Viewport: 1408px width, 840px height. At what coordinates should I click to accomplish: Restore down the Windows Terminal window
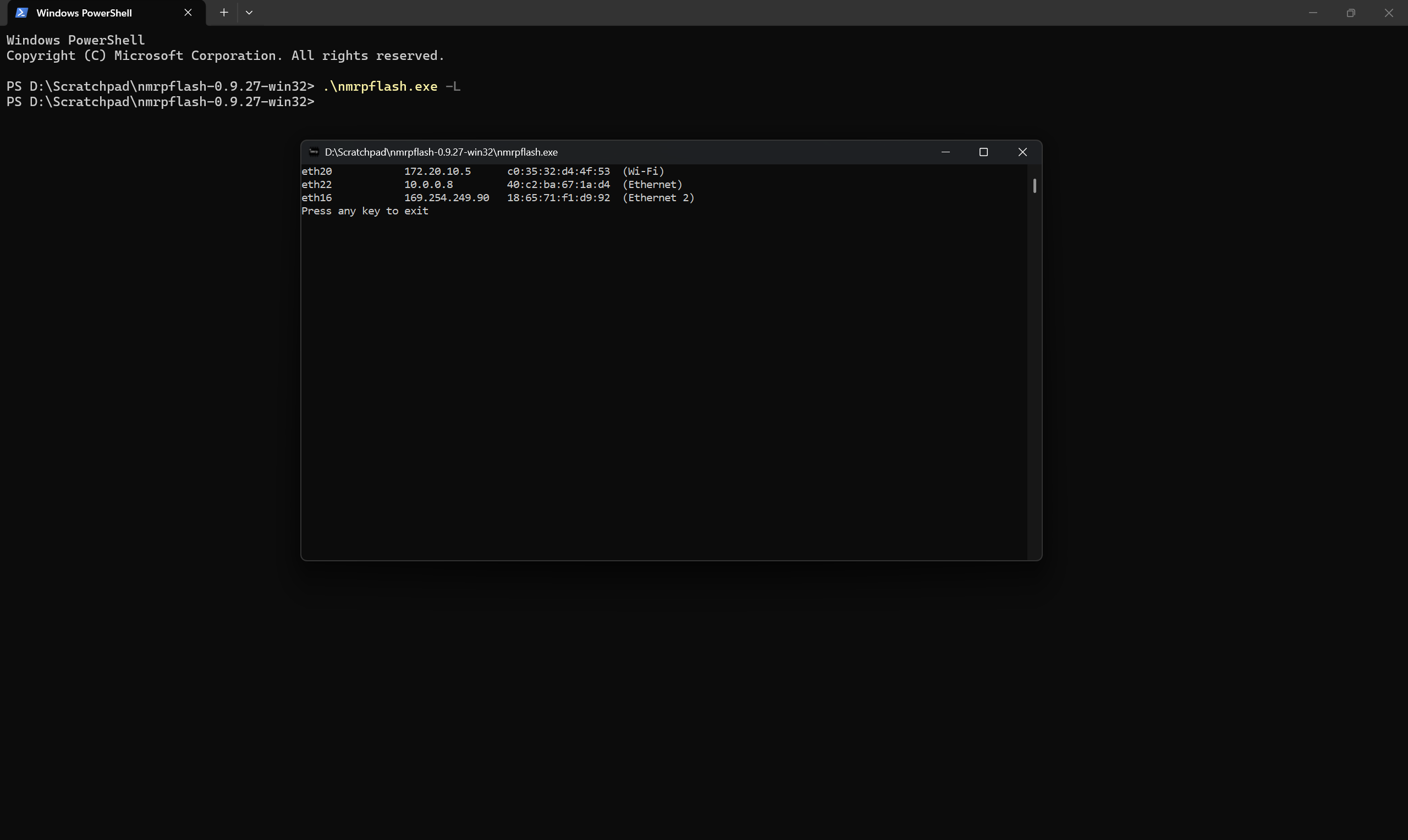(x=1351, y=13)
